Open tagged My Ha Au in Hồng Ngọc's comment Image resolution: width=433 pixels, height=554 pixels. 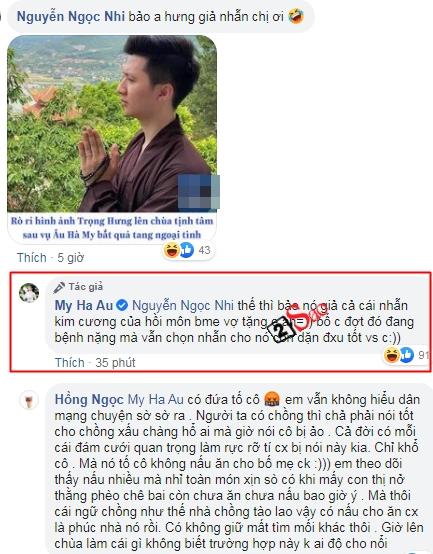click(x=155, y=400)
